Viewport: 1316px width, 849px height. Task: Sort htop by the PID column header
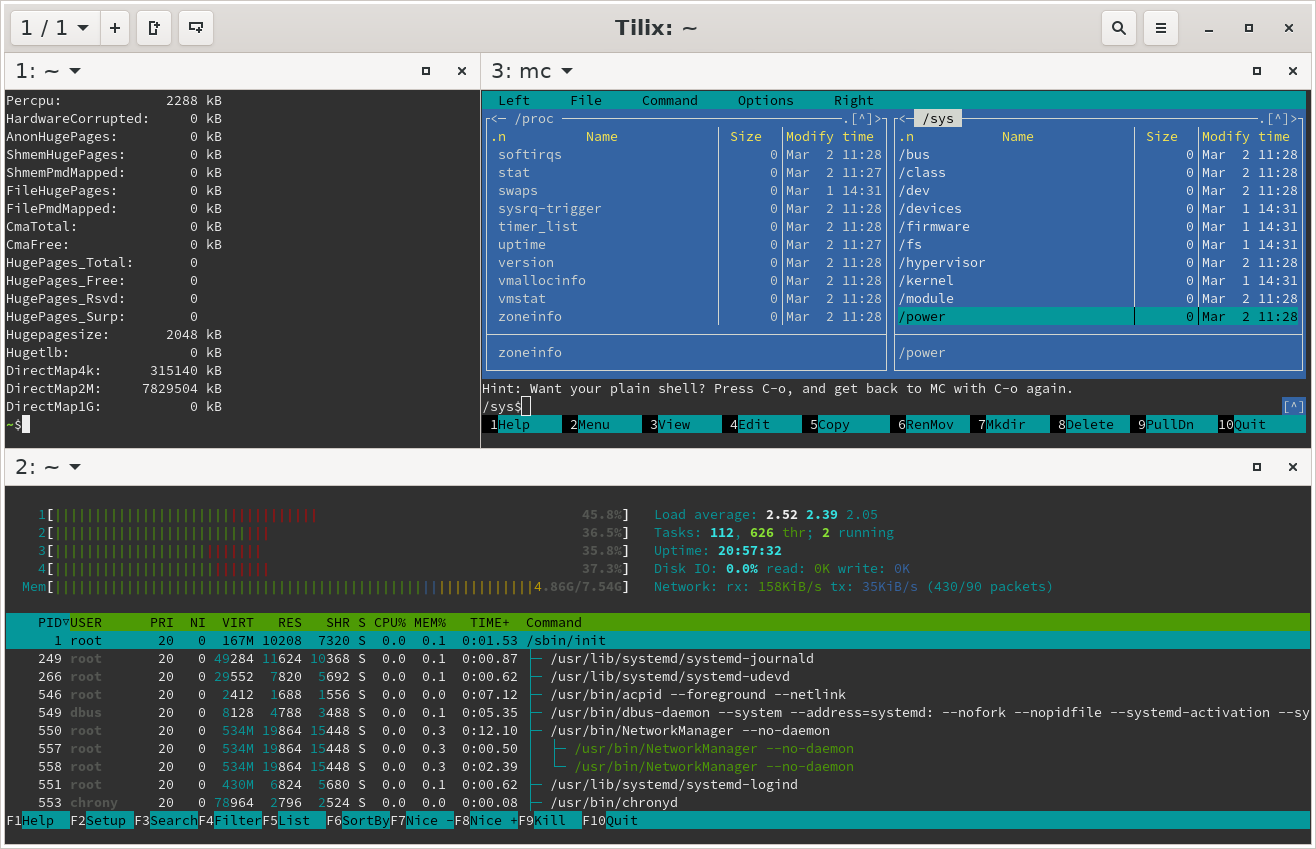(x=50, y=623)
